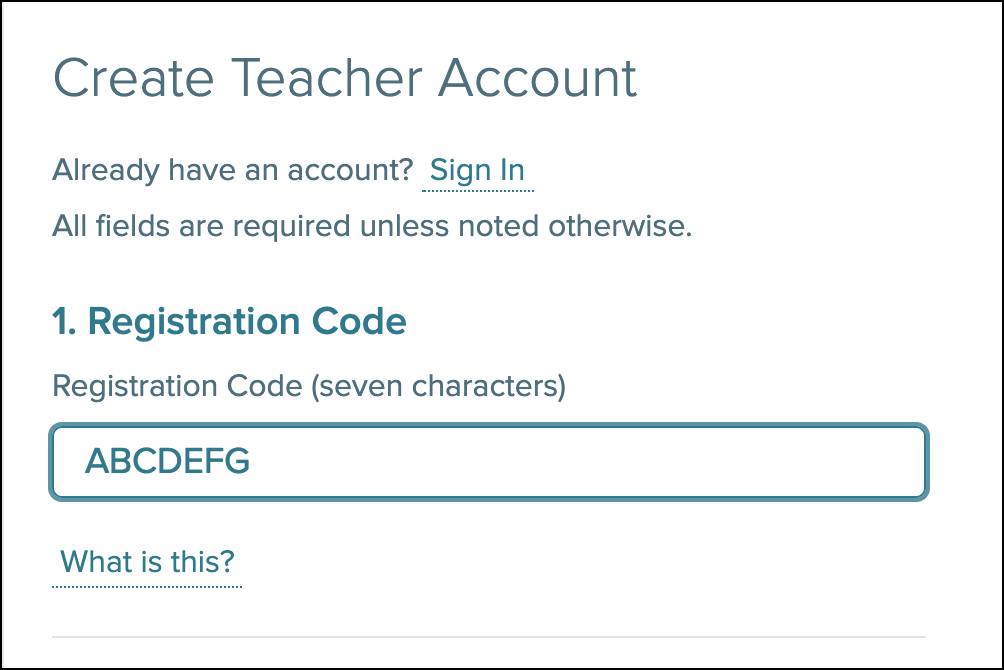Click inside the highlighted registration code box
Viewport: 1004px width, 670px height.
pyautogui.click(x=489, y=462)
